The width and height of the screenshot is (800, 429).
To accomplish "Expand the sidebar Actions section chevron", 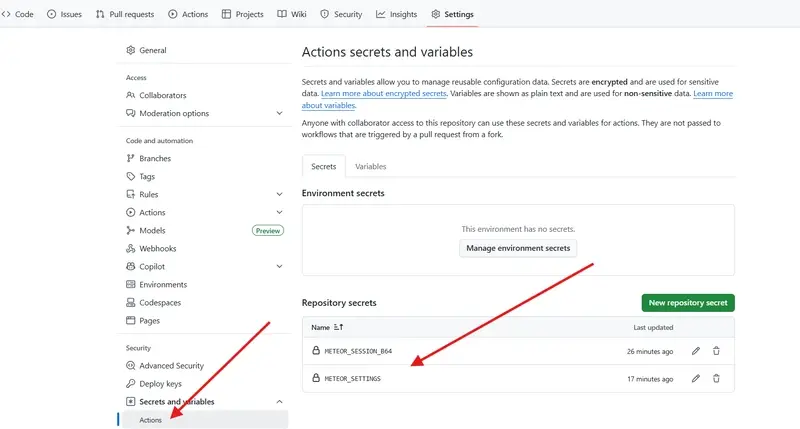I will point(280,212).
